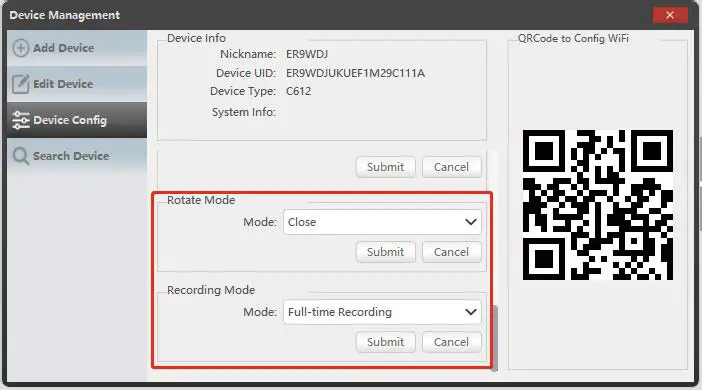Go to the Search Device tab

[77, 155]
